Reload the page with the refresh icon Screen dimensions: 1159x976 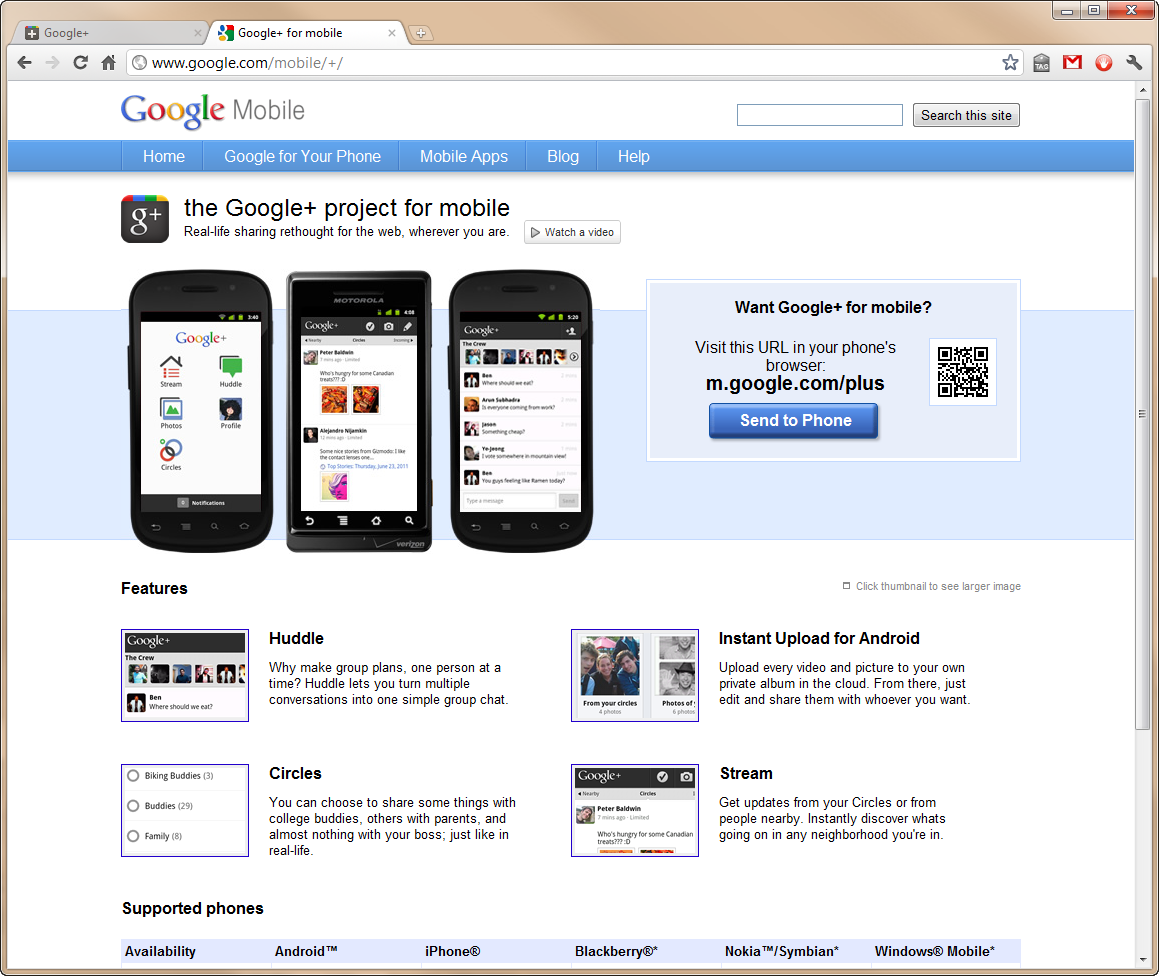(80, 62)
